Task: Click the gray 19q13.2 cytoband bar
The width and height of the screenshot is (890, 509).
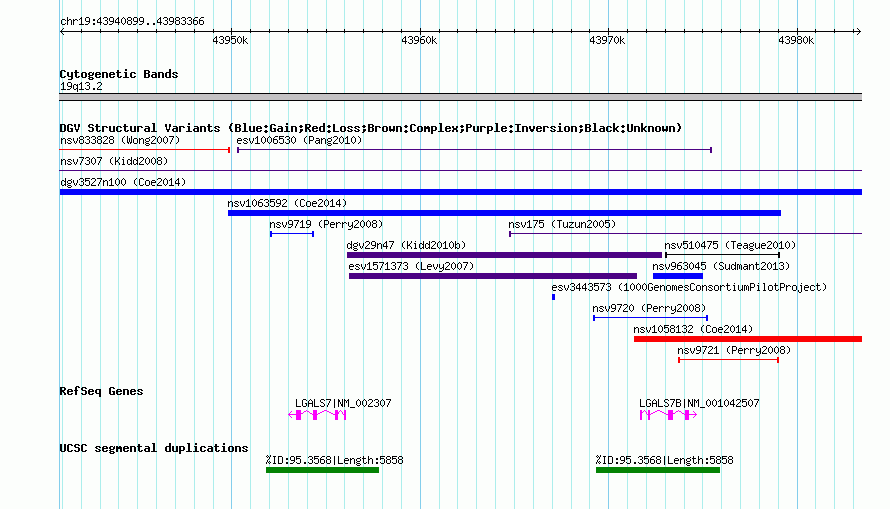Action: (x=461, y=97)
